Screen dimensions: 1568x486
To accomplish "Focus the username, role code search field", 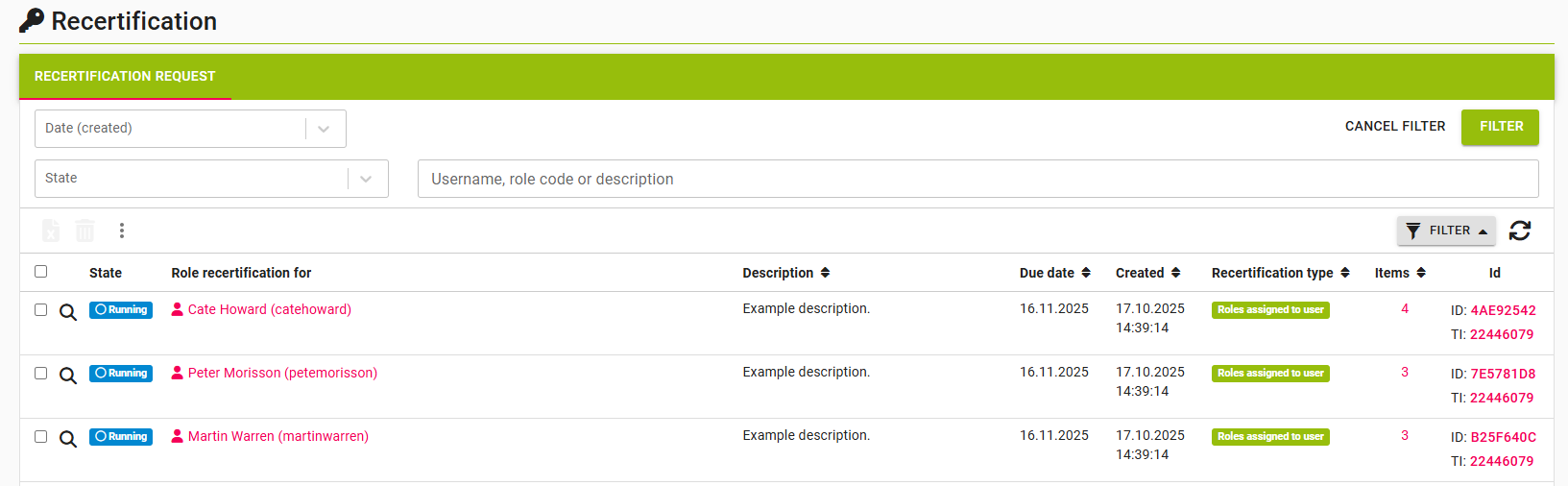I will [x=977, y=179].
